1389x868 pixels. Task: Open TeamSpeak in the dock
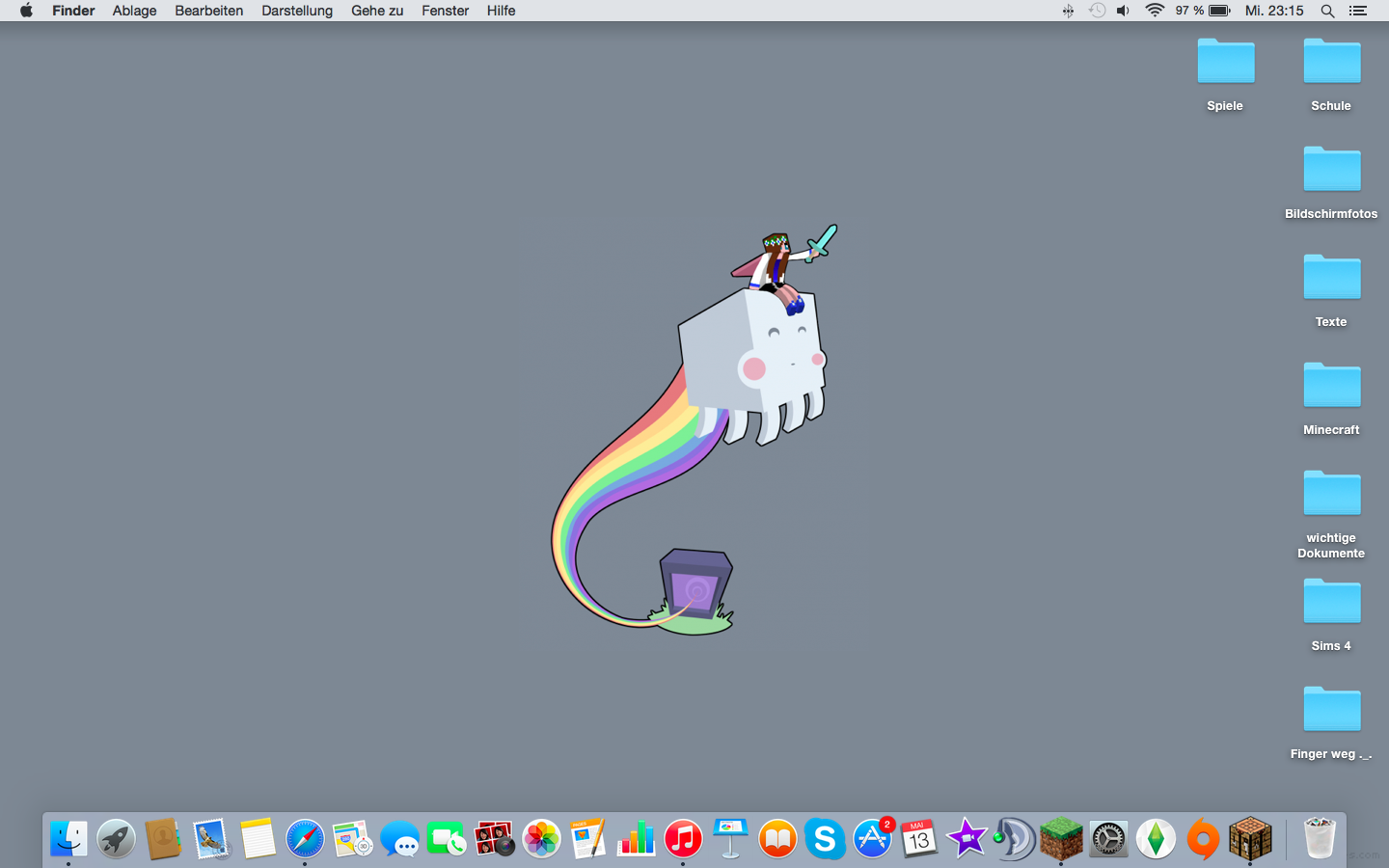point(1014,839)
